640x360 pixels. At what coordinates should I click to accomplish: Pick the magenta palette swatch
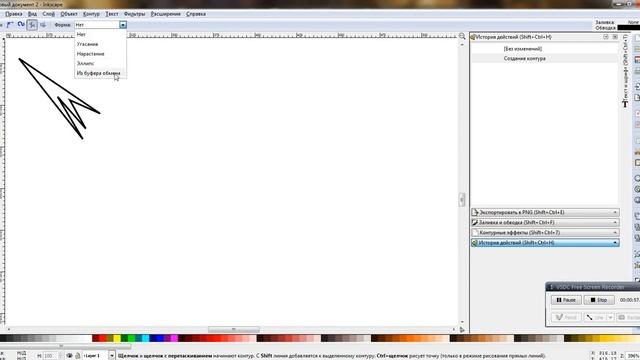[174, 338]
